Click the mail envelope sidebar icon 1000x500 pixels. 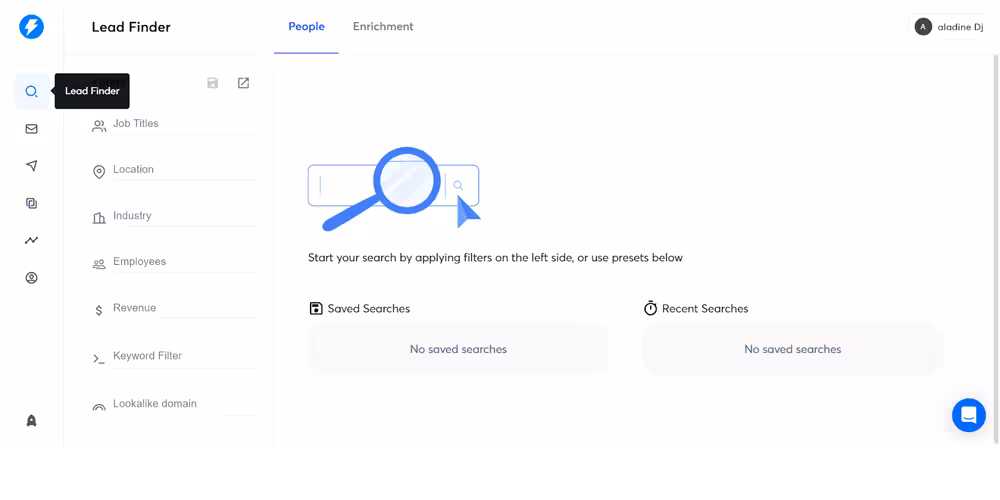click(x=32, y=129)
